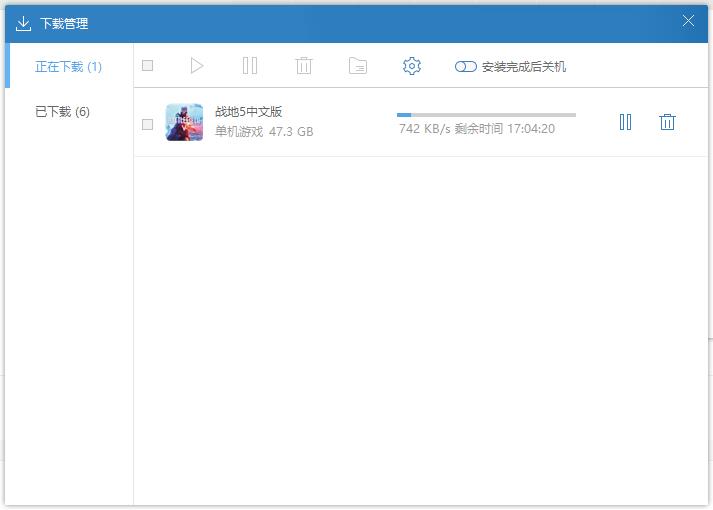Delete selected downloads with the toolbar trash icon

click(x=304, y=66)
